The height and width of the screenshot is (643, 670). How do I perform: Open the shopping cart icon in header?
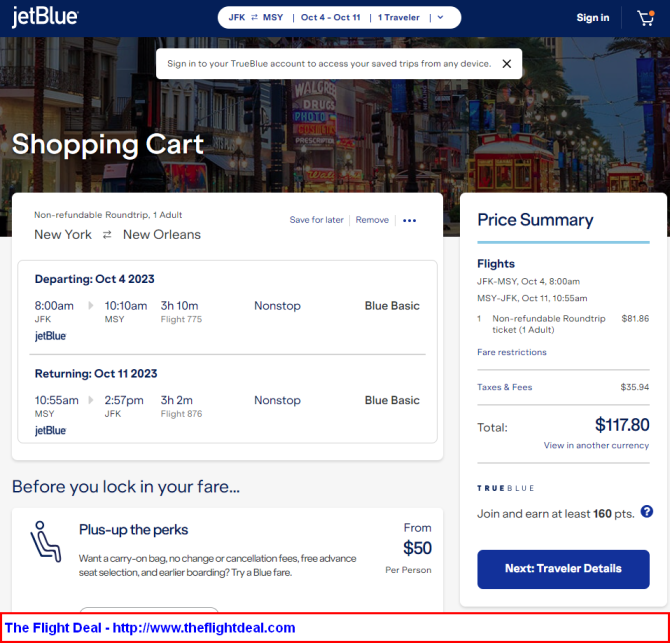(x=646, y=18)
